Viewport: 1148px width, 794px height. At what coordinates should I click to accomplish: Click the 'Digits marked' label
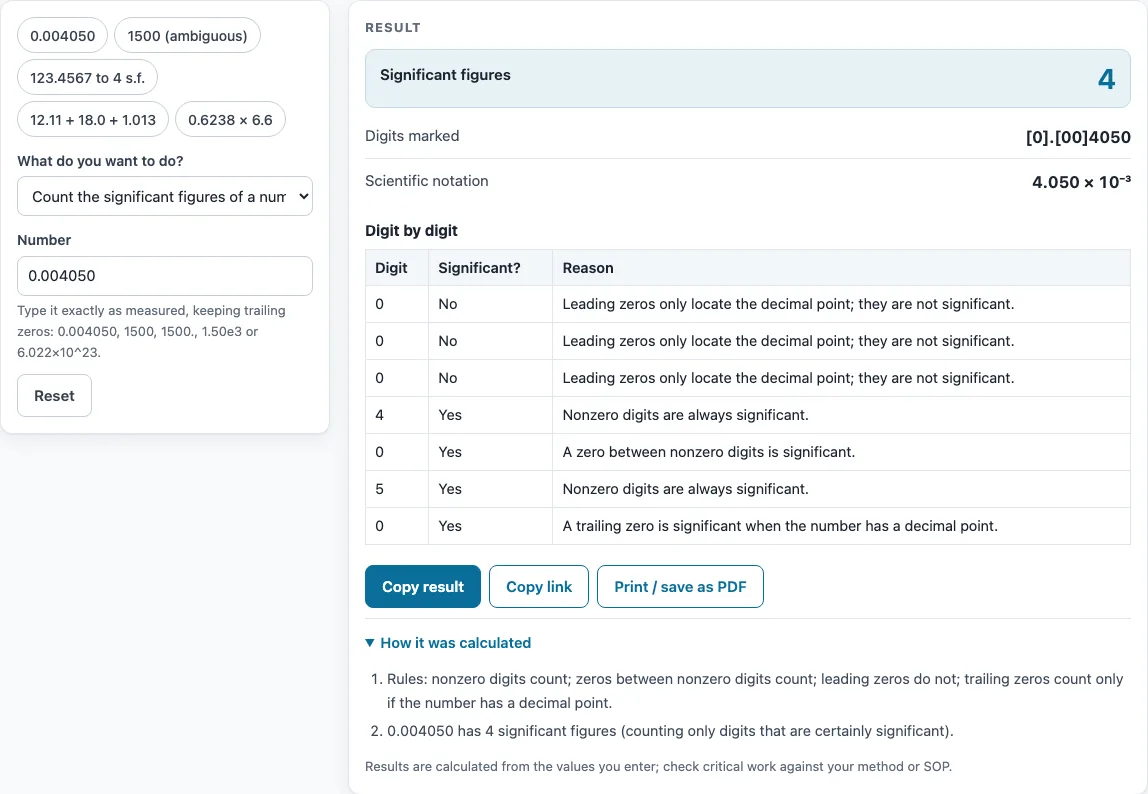412,136
